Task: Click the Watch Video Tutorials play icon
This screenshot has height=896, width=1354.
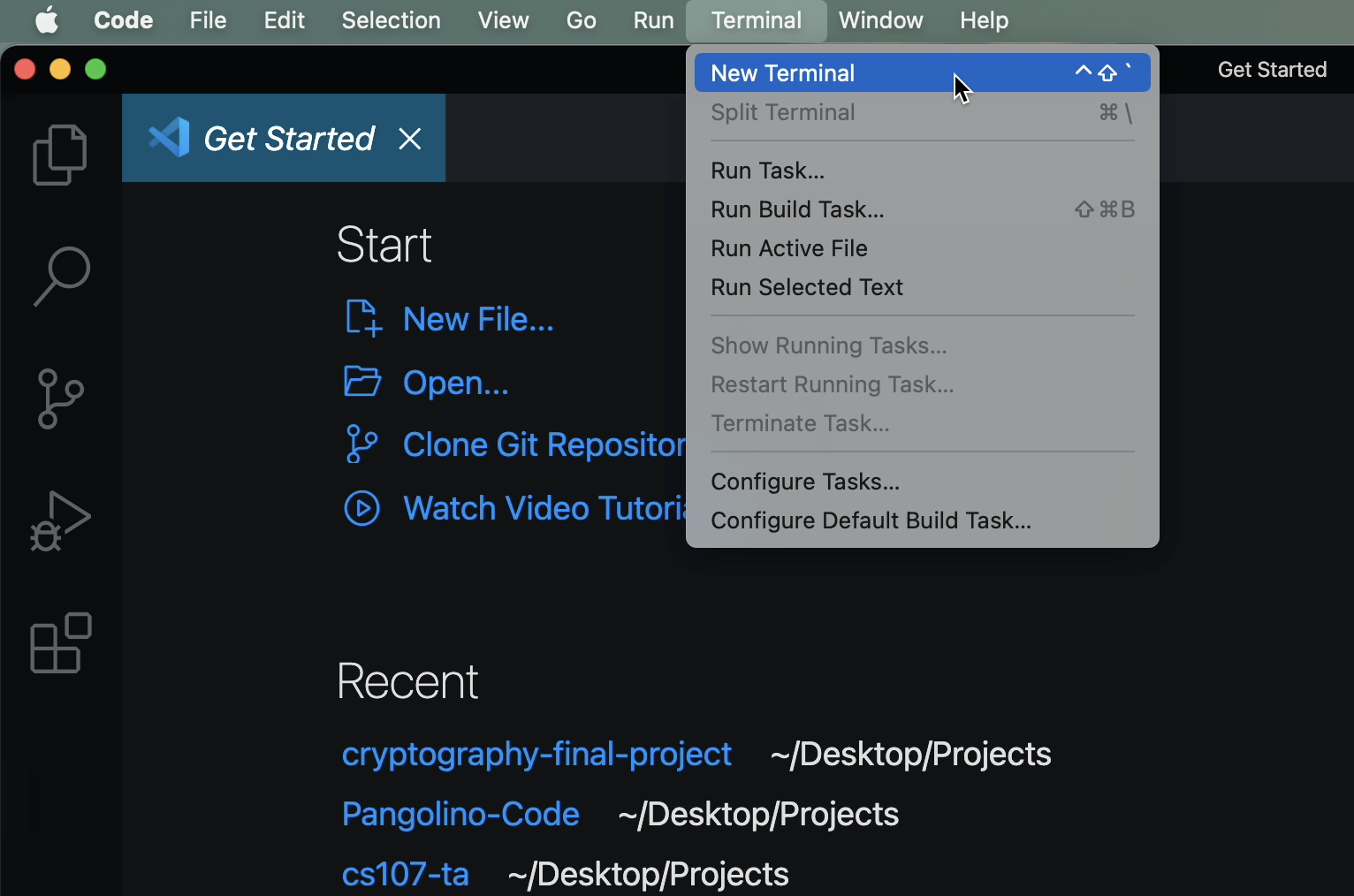Action: (361, 508)
